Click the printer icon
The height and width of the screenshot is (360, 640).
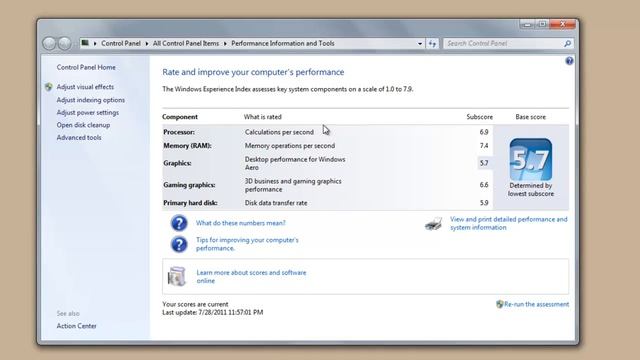click(433, 224)
